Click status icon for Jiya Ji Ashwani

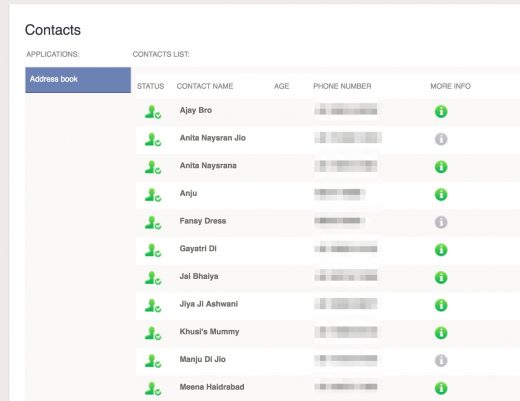tap(153, 306)
